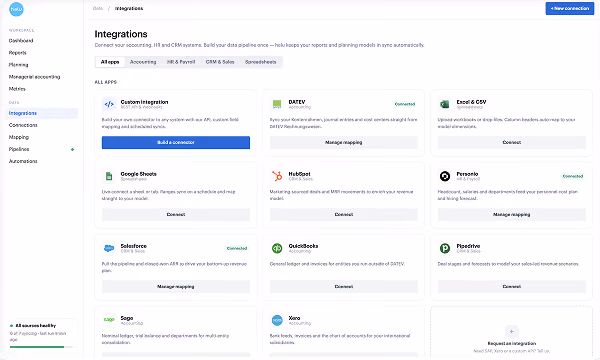Click the Connected badge on Personio
Screen dimensions: 600x360
[x=573, y=176]
